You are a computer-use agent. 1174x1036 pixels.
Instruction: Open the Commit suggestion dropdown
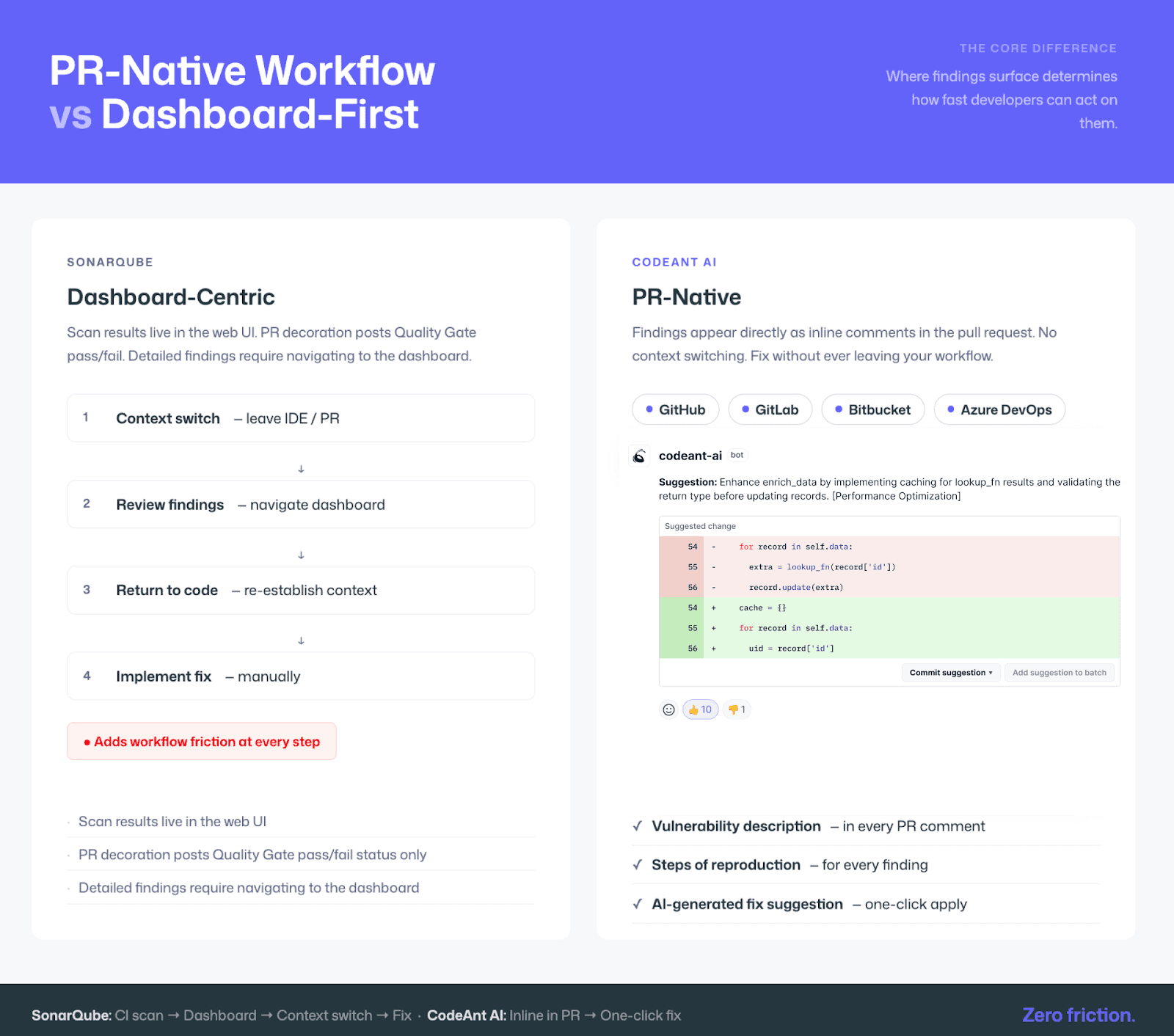coord(951,673)
